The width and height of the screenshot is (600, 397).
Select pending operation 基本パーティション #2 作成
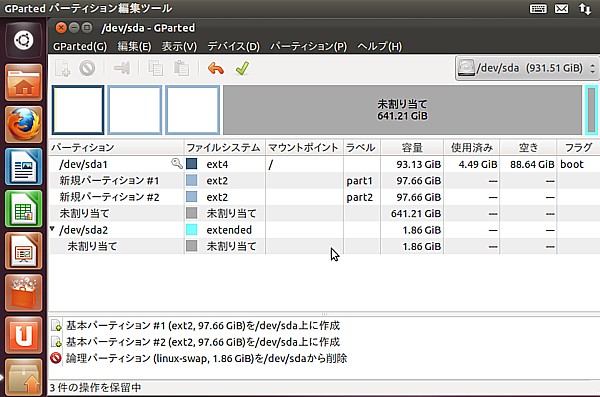click(x=203, y=341)
